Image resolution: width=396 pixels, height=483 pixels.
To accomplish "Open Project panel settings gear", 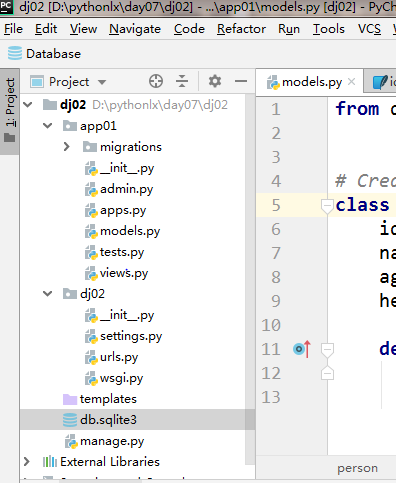I will pos(215,81).
